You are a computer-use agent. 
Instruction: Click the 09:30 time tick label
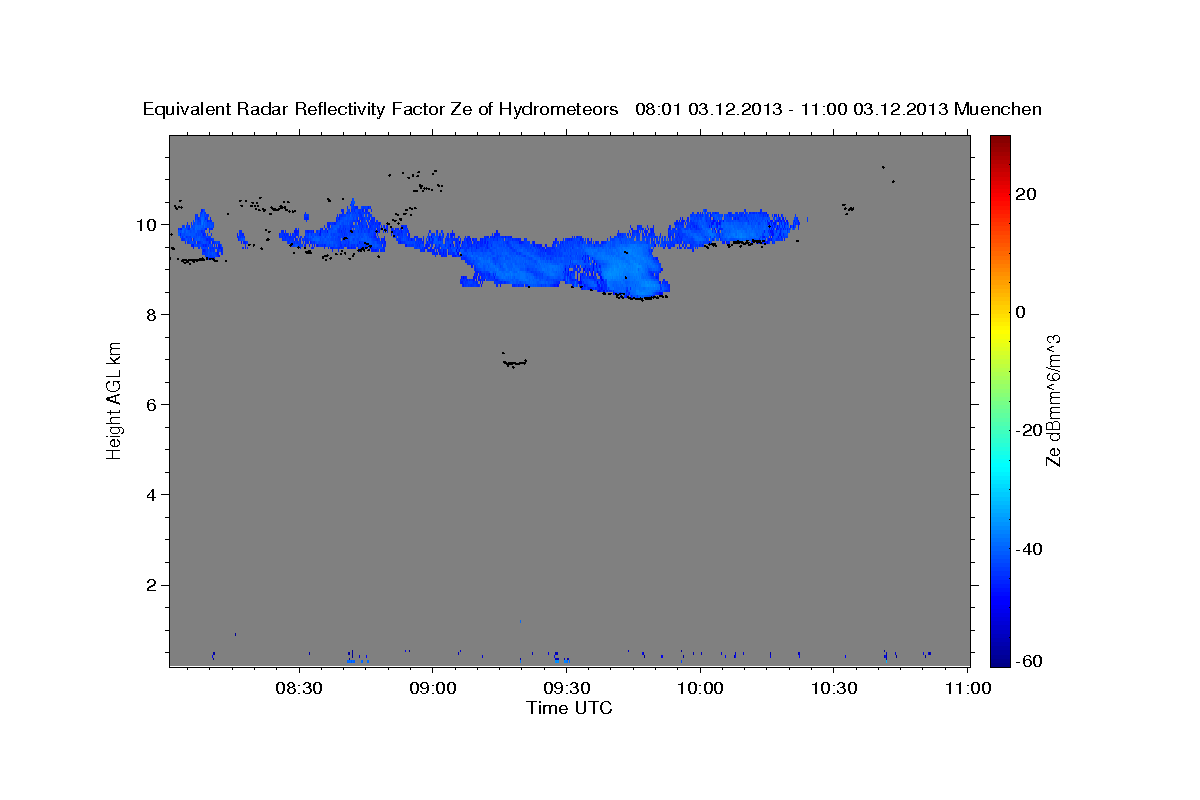coord(566,689)
